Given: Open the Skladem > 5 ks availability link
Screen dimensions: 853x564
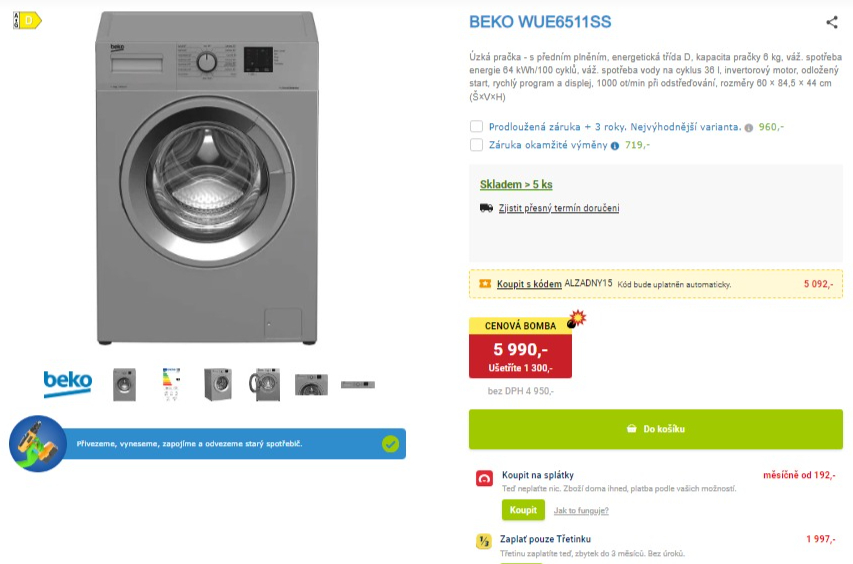Looking at the screenshot, I should click(x=516, y=184).
